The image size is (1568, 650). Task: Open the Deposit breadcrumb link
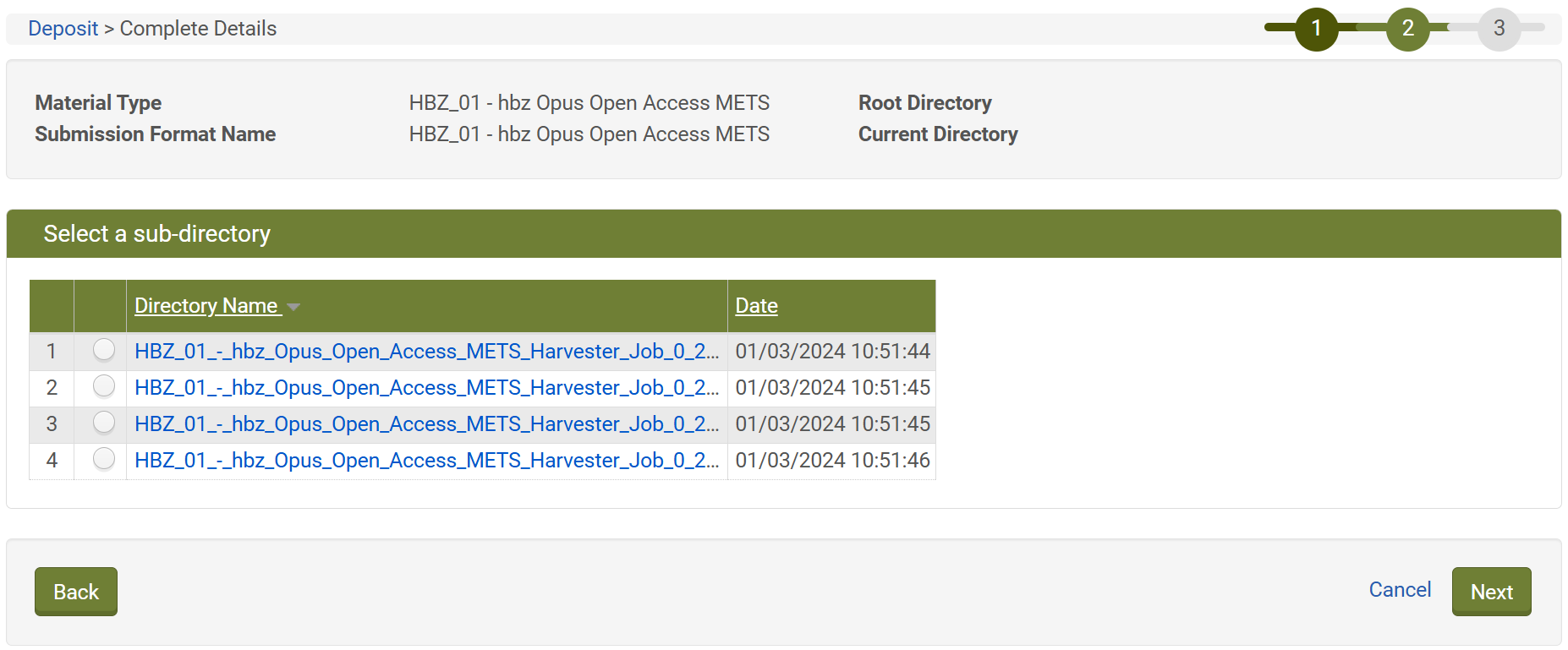(63, 28)
